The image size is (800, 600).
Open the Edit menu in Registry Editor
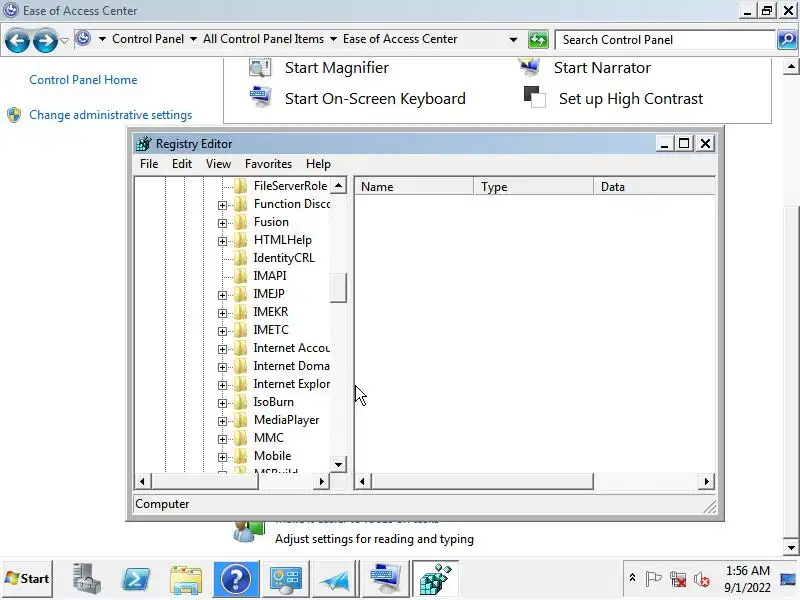[182, 164]
